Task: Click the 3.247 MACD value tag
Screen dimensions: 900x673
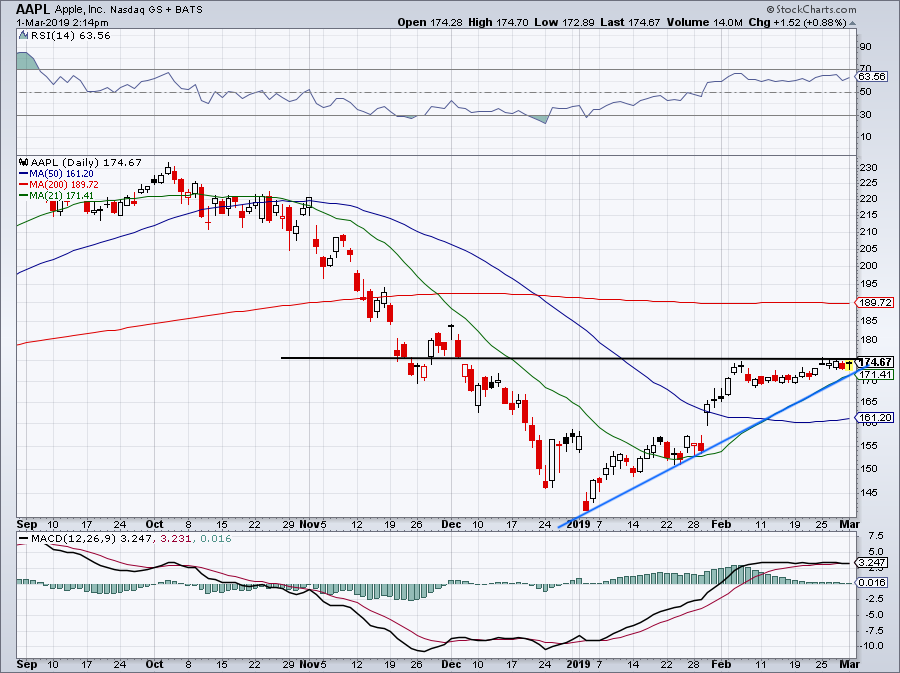Action: (x=872, y=562)
